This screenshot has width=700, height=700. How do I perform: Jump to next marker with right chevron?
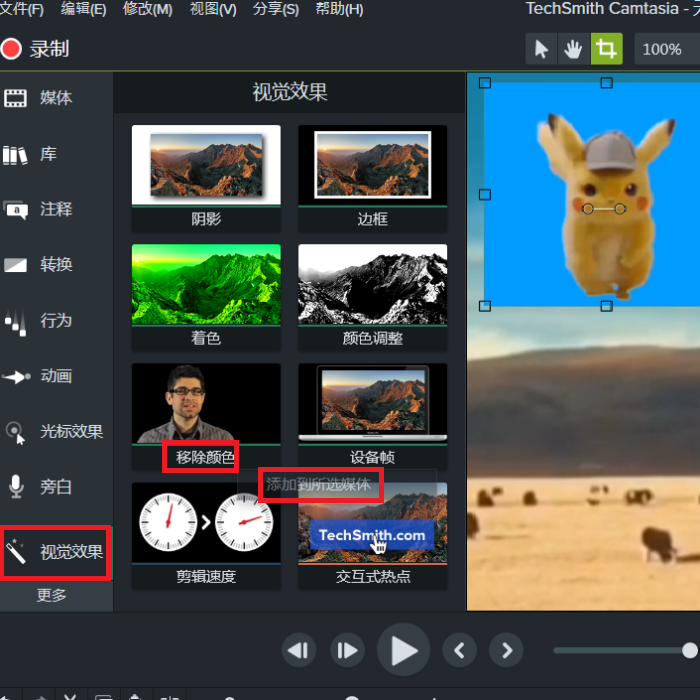[506, 650]
